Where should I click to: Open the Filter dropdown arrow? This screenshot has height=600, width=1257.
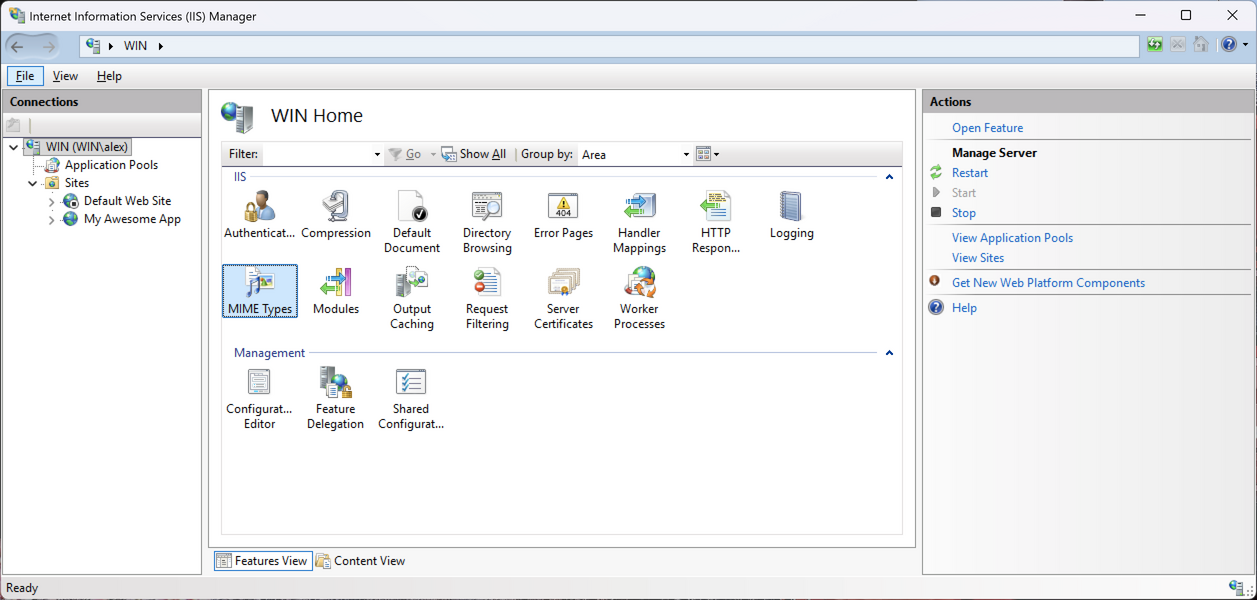click(x=377, y=154)
